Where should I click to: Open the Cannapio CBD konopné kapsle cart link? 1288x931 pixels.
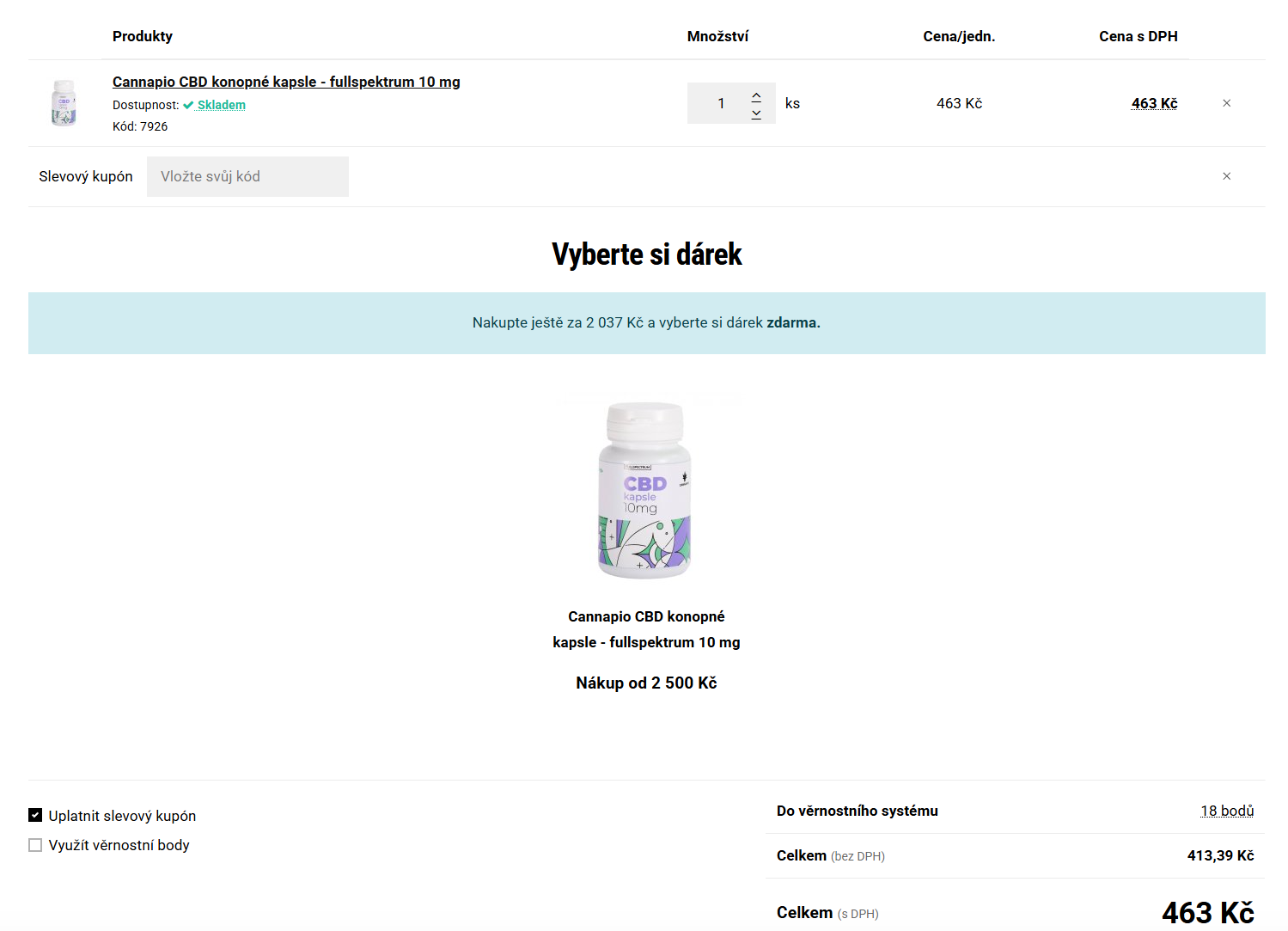286,82
